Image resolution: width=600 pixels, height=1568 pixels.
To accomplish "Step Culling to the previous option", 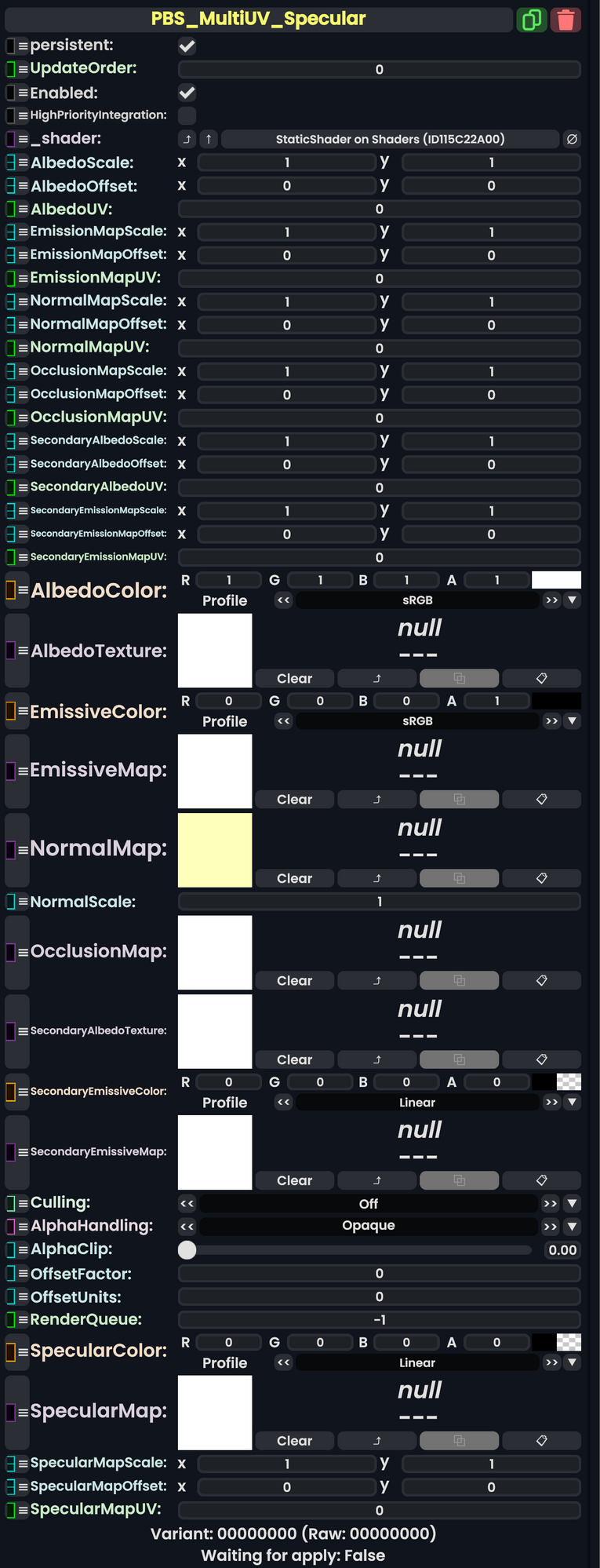I will [187, 1203].
